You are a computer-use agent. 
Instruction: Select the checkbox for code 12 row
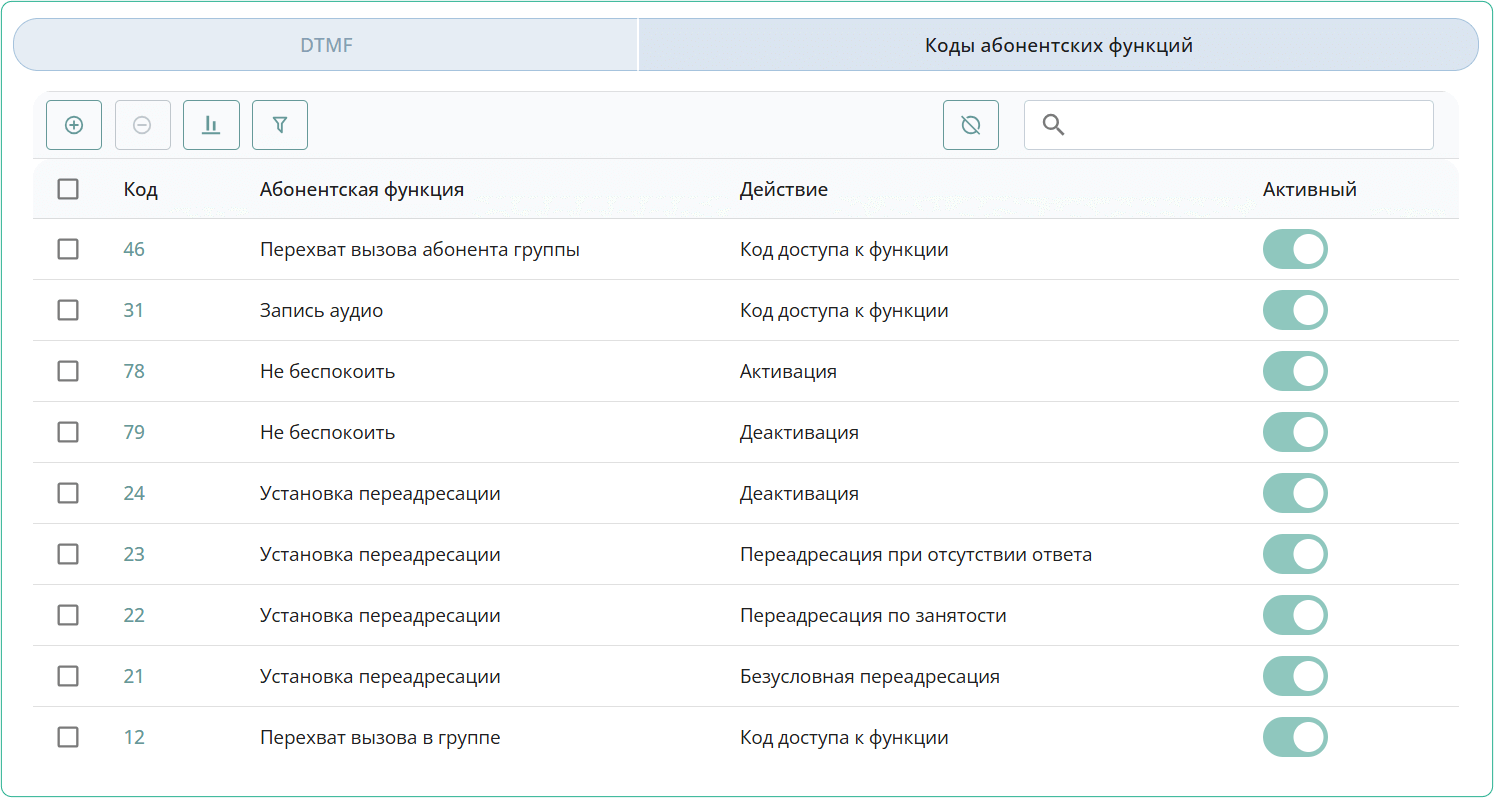(68, 737)
